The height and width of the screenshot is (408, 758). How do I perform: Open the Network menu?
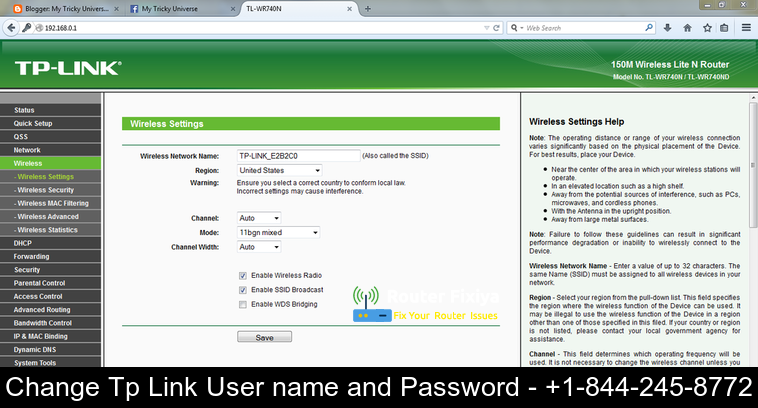coord(51,150)
